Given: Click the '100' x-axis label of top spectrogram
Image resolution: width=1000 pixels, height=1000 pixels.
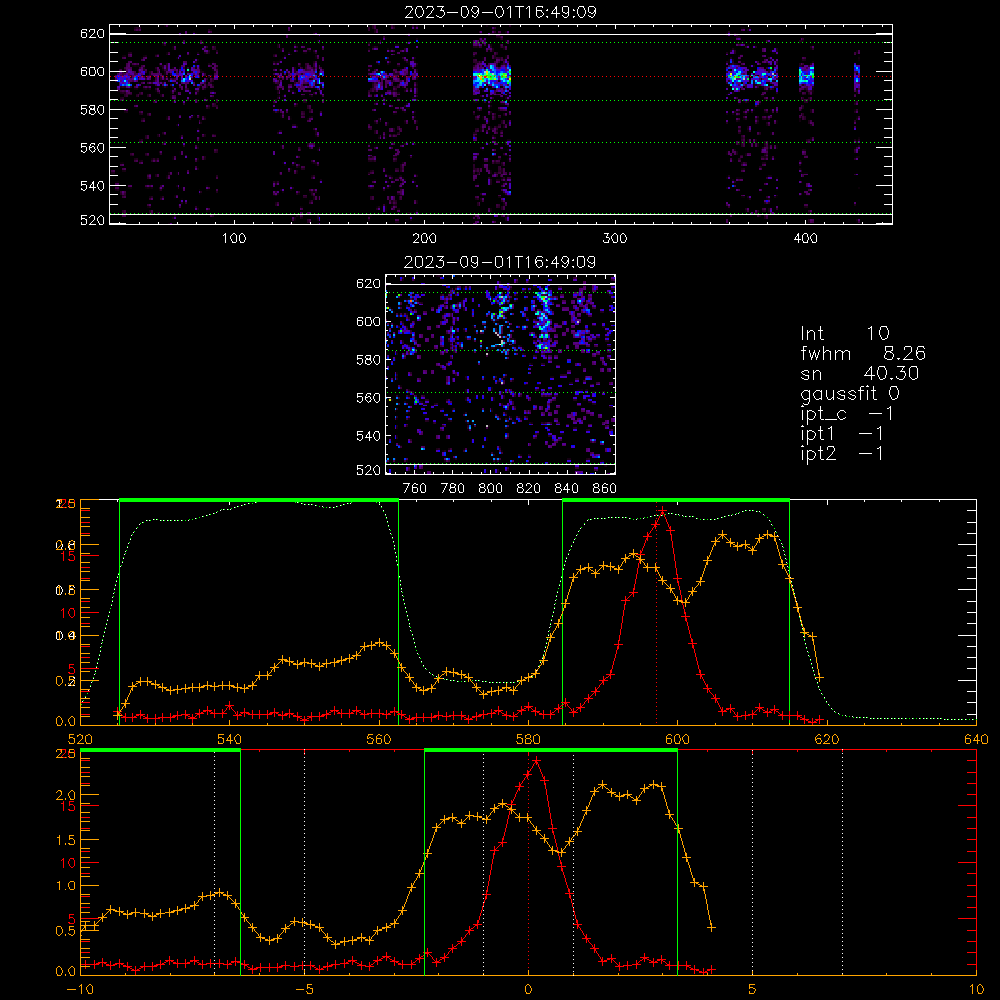Looking at the screenshot, I should point(234,239).
